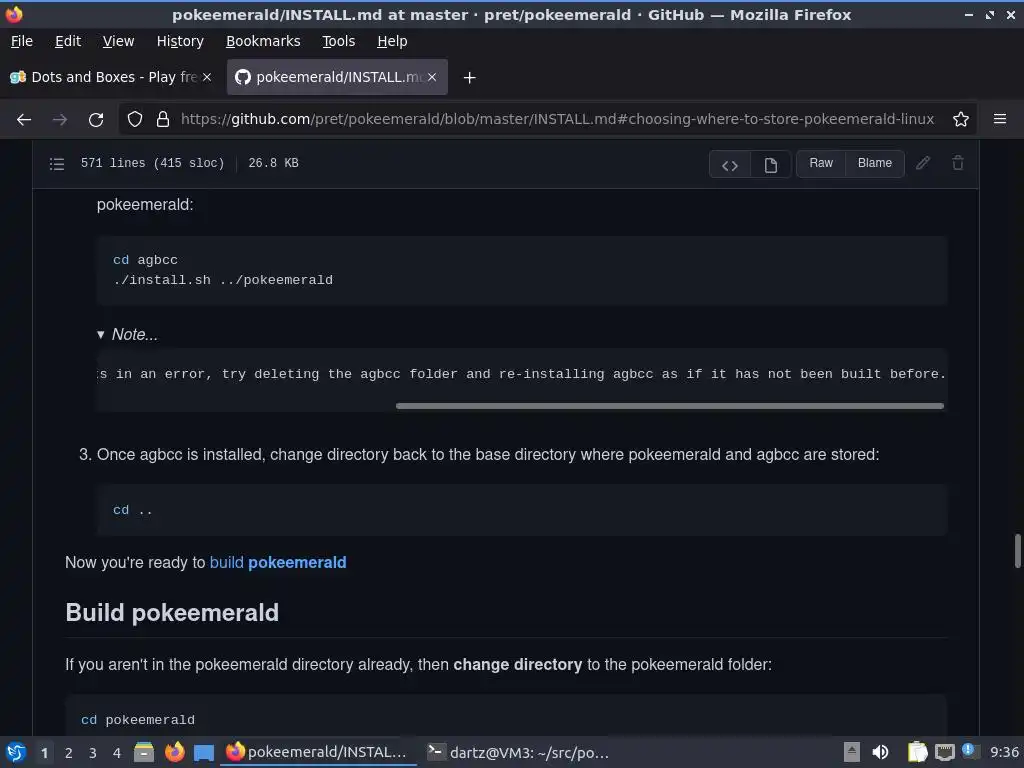The height and width of the screenshot is (768, 1024).
Task: Bookmark this page with the star icon
Action: [961, 120]
